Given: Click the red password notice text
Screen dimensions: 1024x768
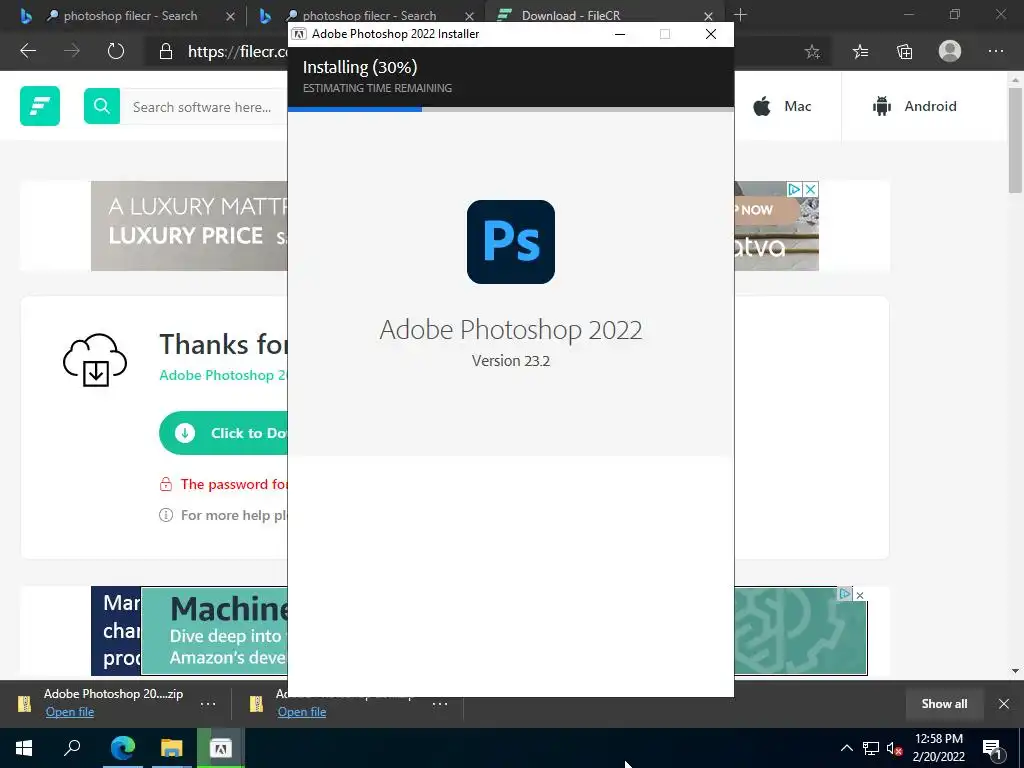Looking at the screenshot, I should tap(234, 484).
